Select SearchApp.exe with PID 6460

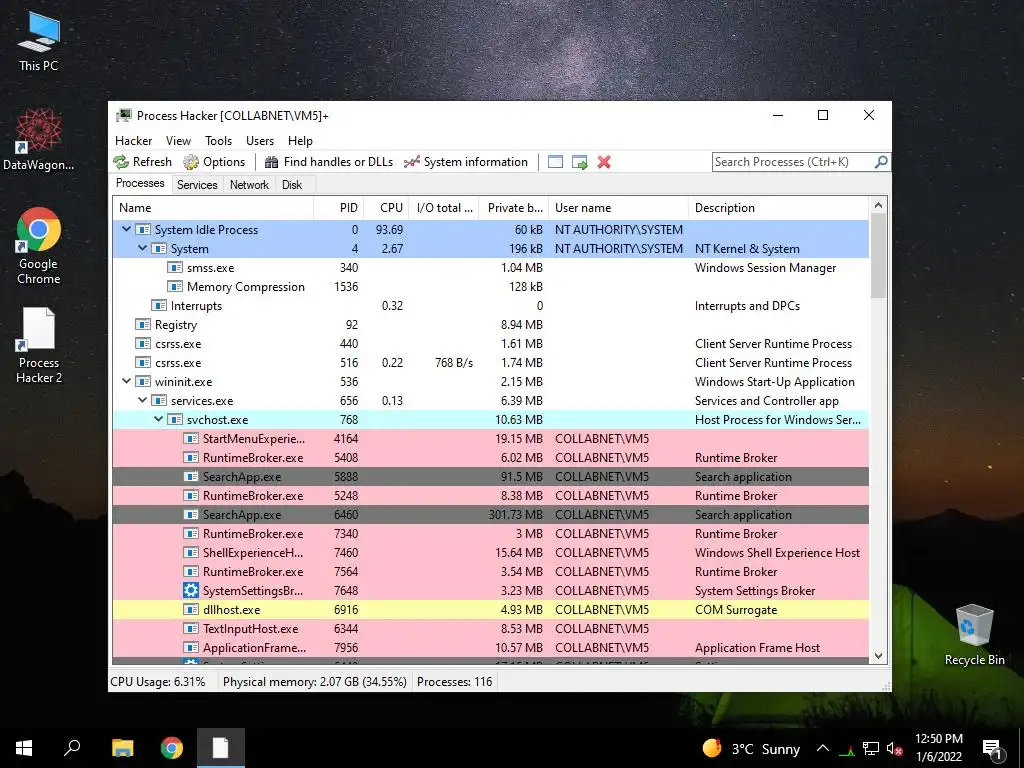491,515
